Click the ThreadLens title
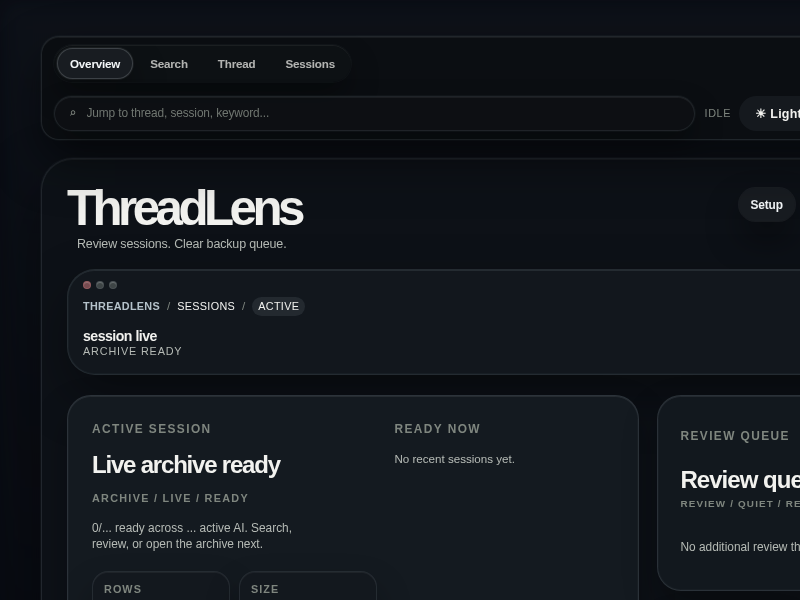 [185, 208]
